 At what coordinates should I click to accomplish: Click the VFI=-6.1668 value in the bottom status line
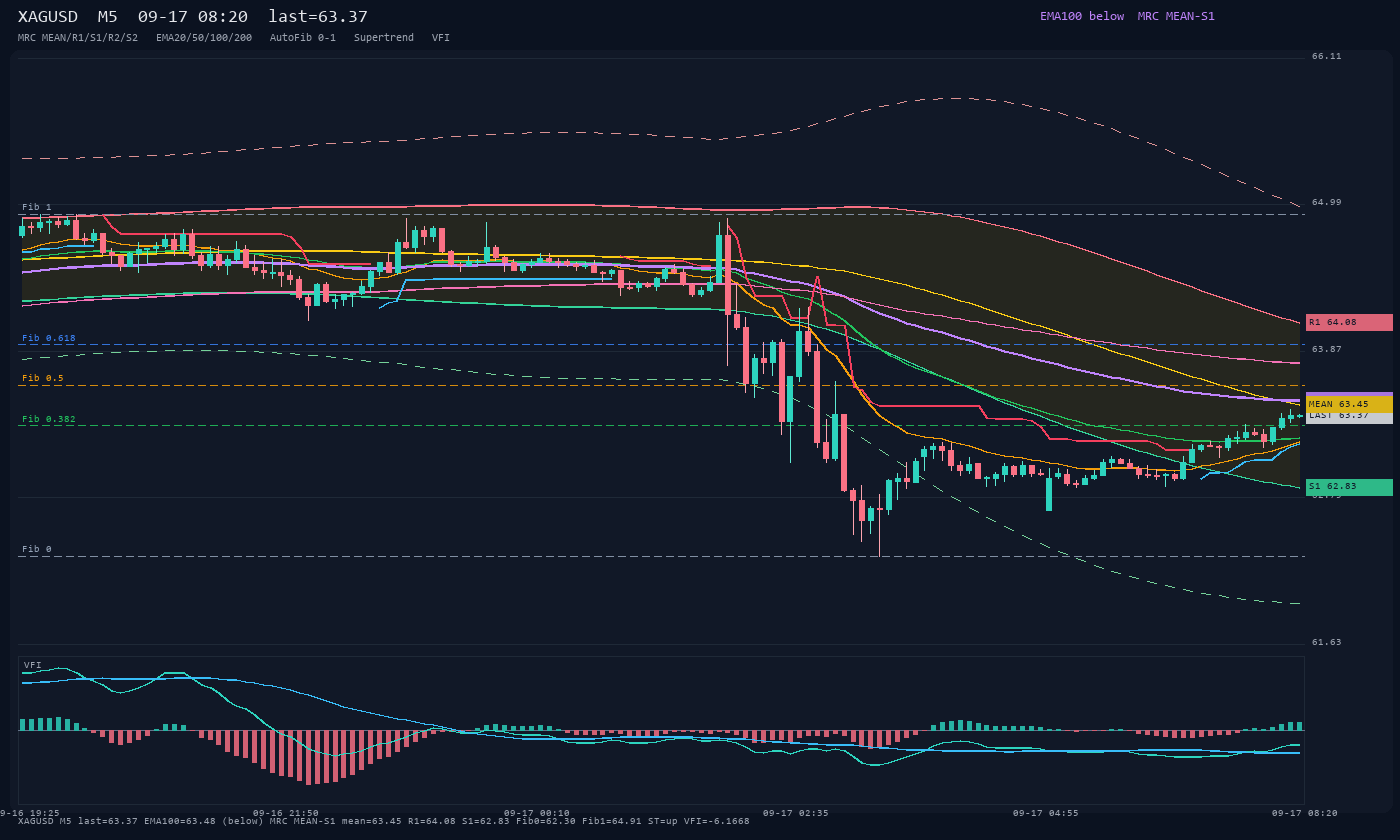(x=717, y=821)
